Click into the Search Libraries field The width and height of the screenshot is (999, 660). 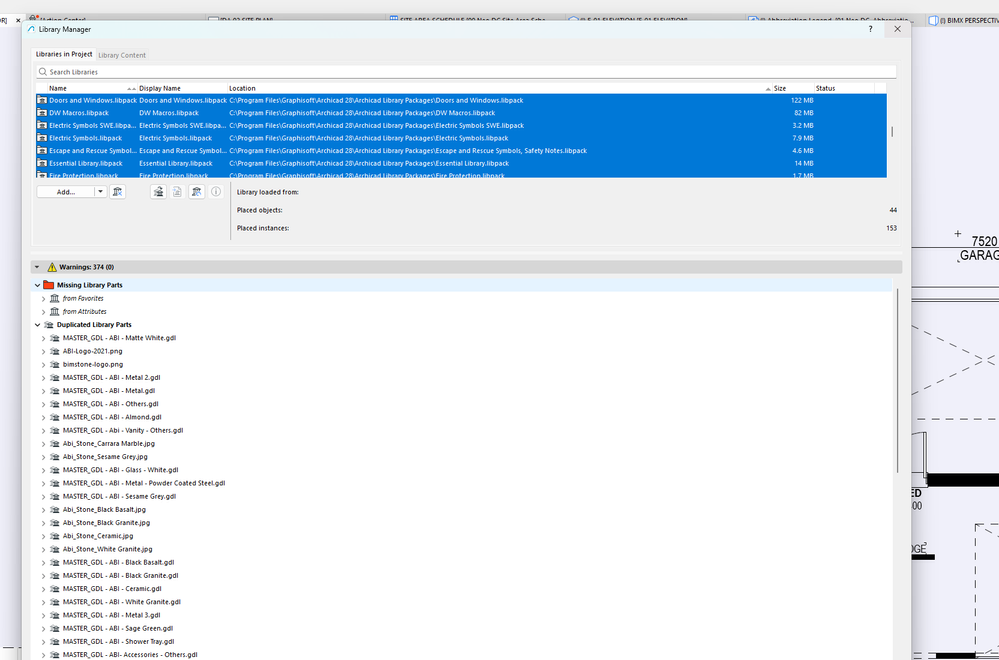(466, 72)
